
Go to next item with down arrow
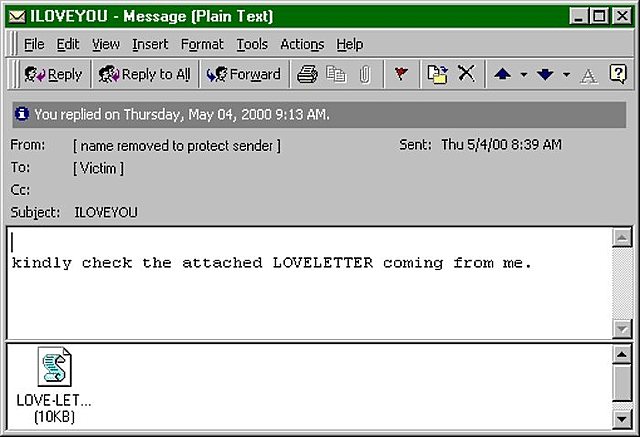(x=545, y=74)
